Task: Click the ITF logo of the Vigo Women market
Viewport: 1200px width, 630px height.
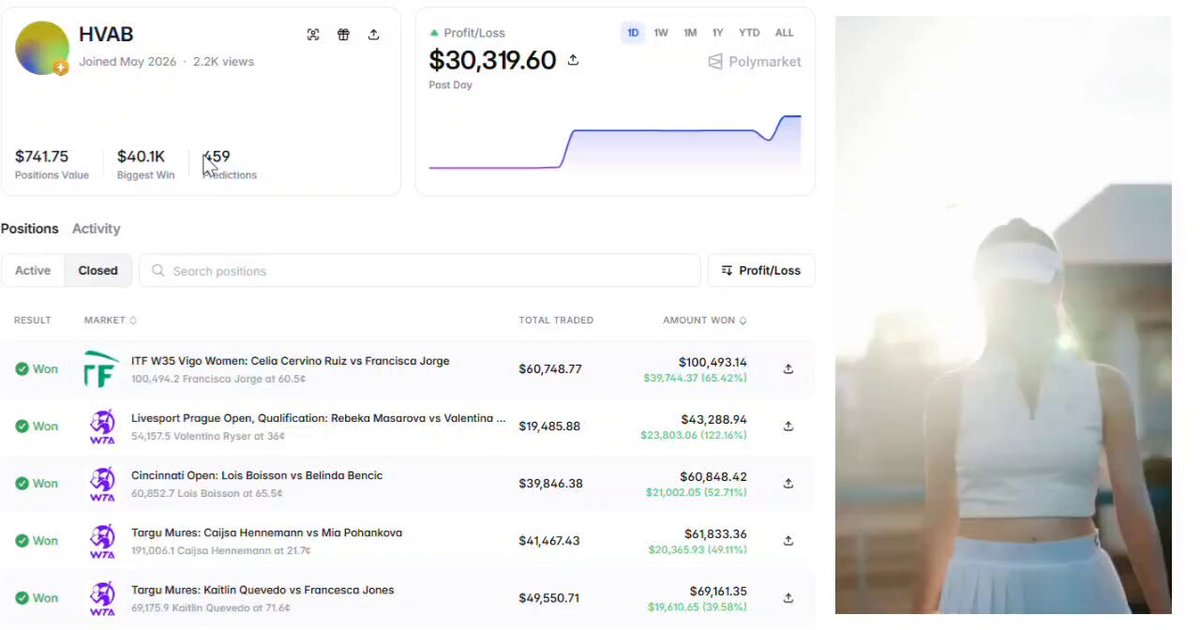Action: (101, 369)
